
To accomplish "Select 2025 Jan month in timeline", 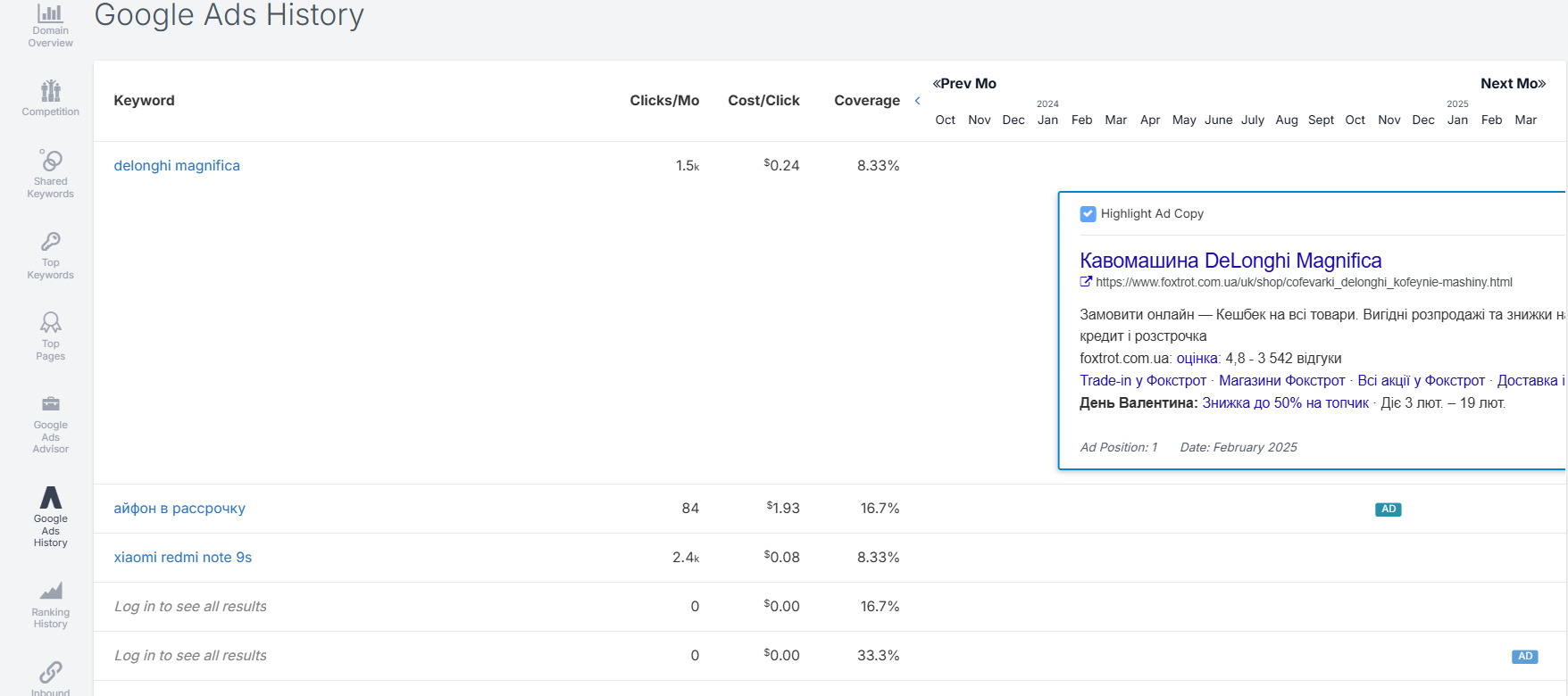I will point(1457,120).
